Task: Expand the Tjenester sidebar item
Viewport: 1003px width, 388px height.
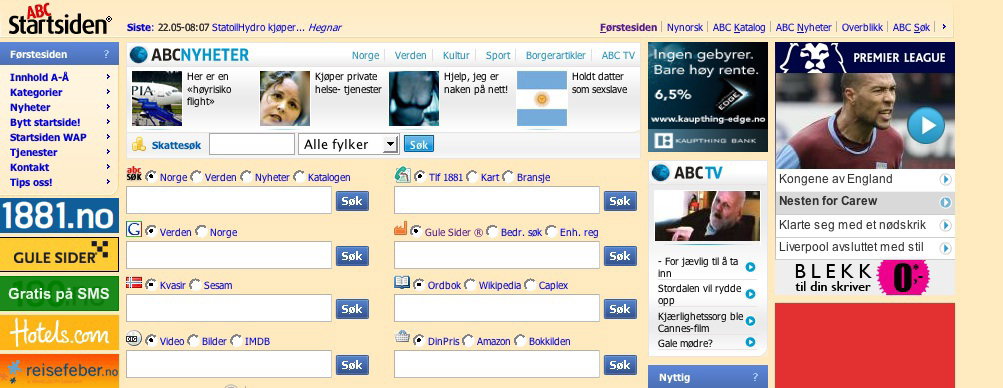Action: pos(108,152)
